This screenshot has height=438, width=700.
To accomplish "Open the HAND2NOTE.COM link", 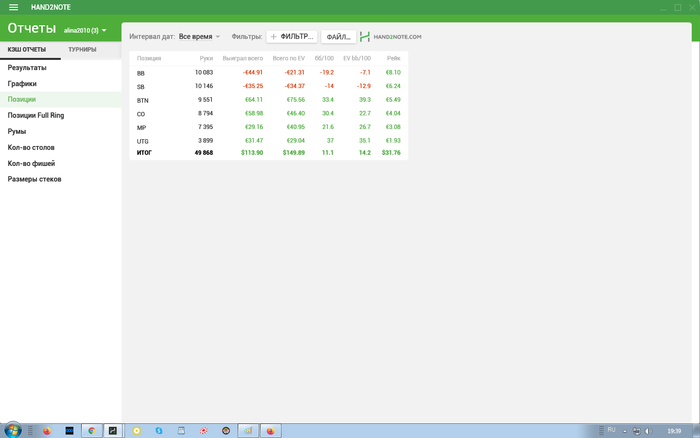I will 397,37.
